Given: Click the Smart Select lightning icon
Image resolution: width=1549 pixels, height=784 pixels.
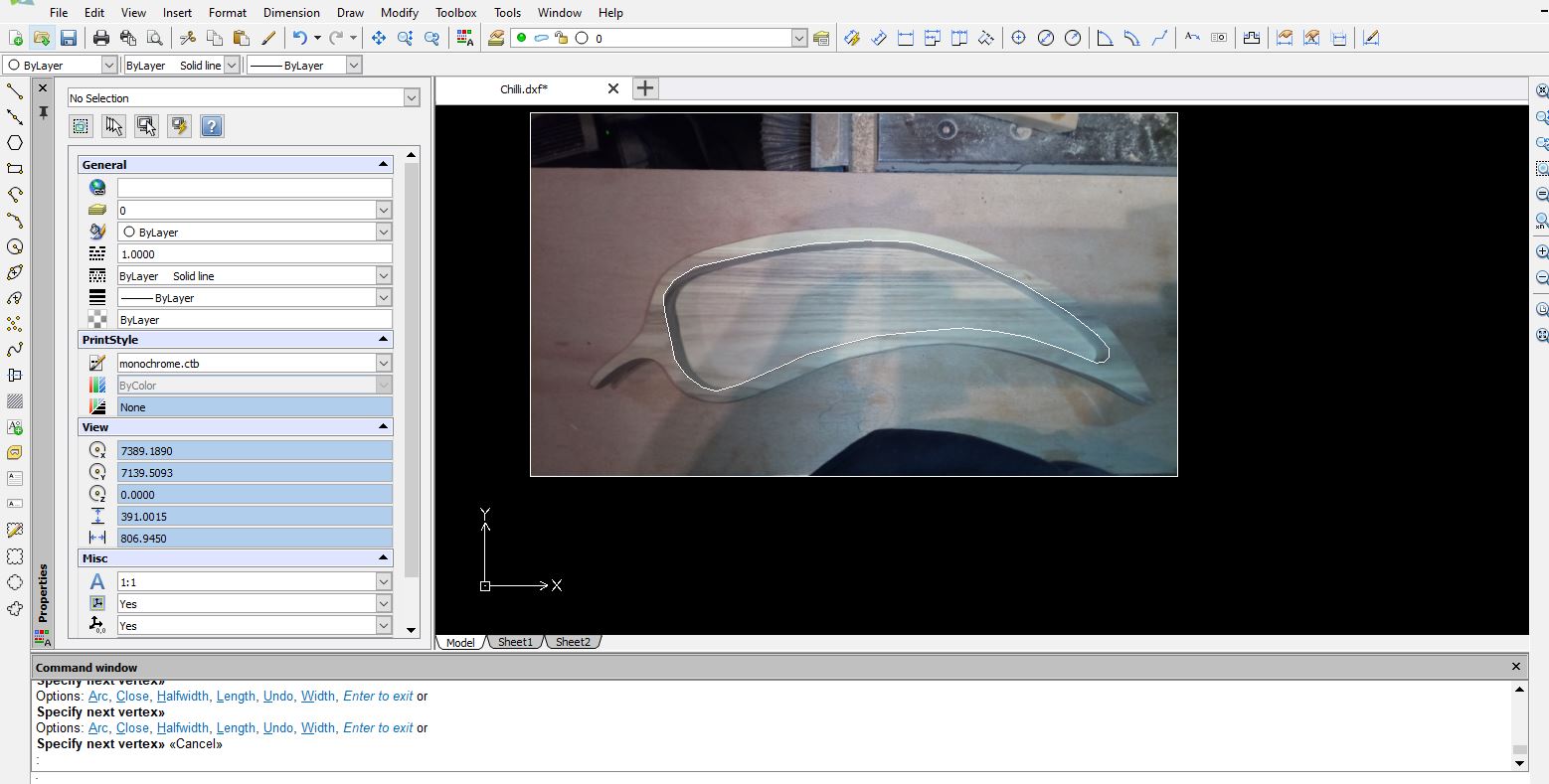Looking at the screenshot, I should (179, 126).
